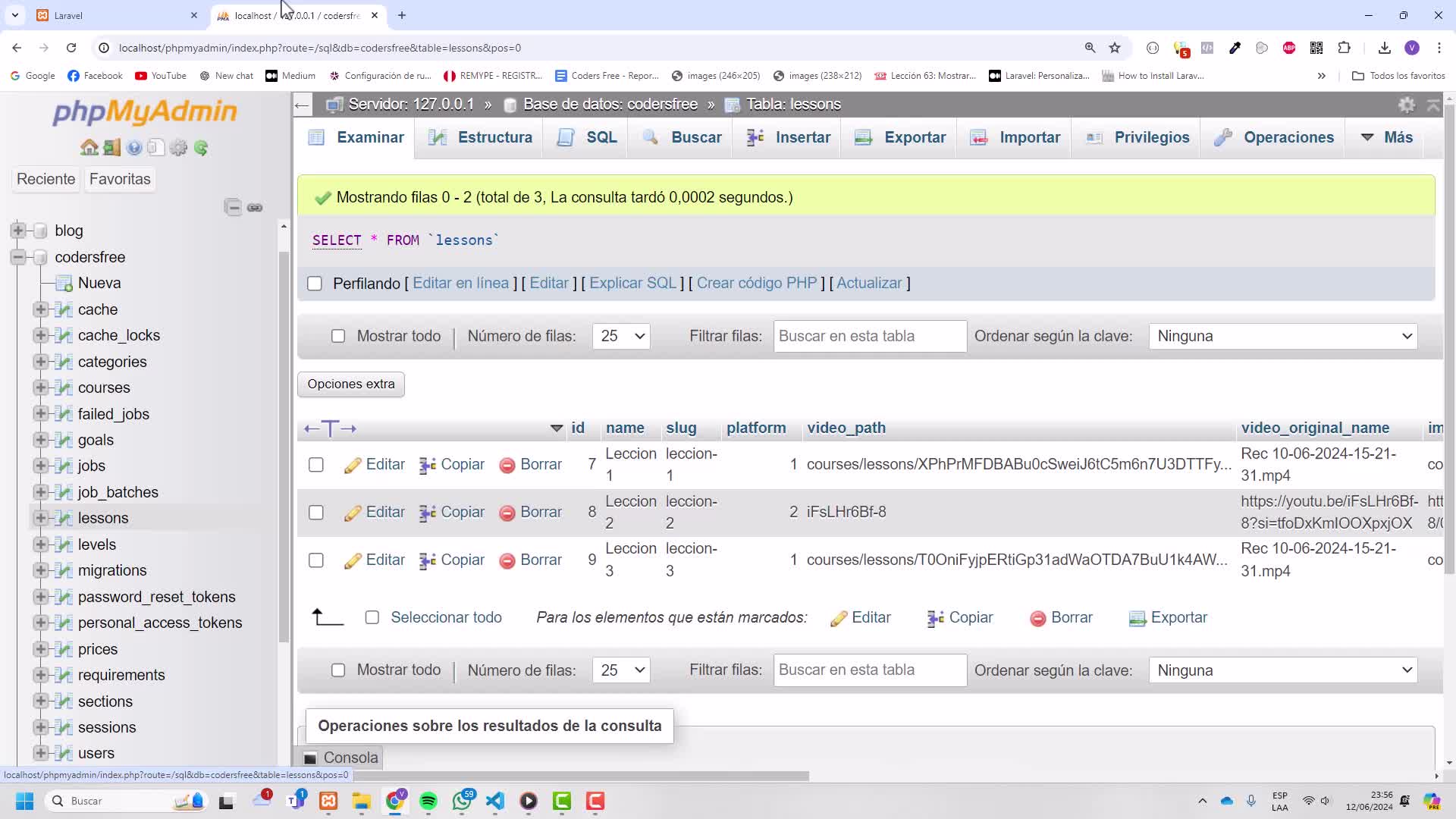Click the copy icon for row 9
The height and width of the screenshot is (819, 1456).
428,560
